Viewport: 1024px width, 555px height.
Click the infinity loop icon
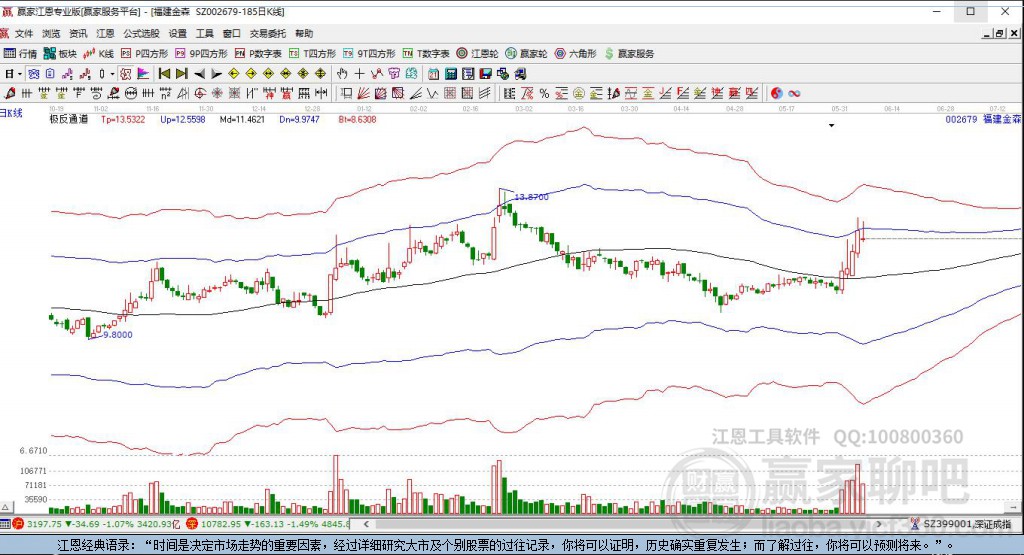794,93
